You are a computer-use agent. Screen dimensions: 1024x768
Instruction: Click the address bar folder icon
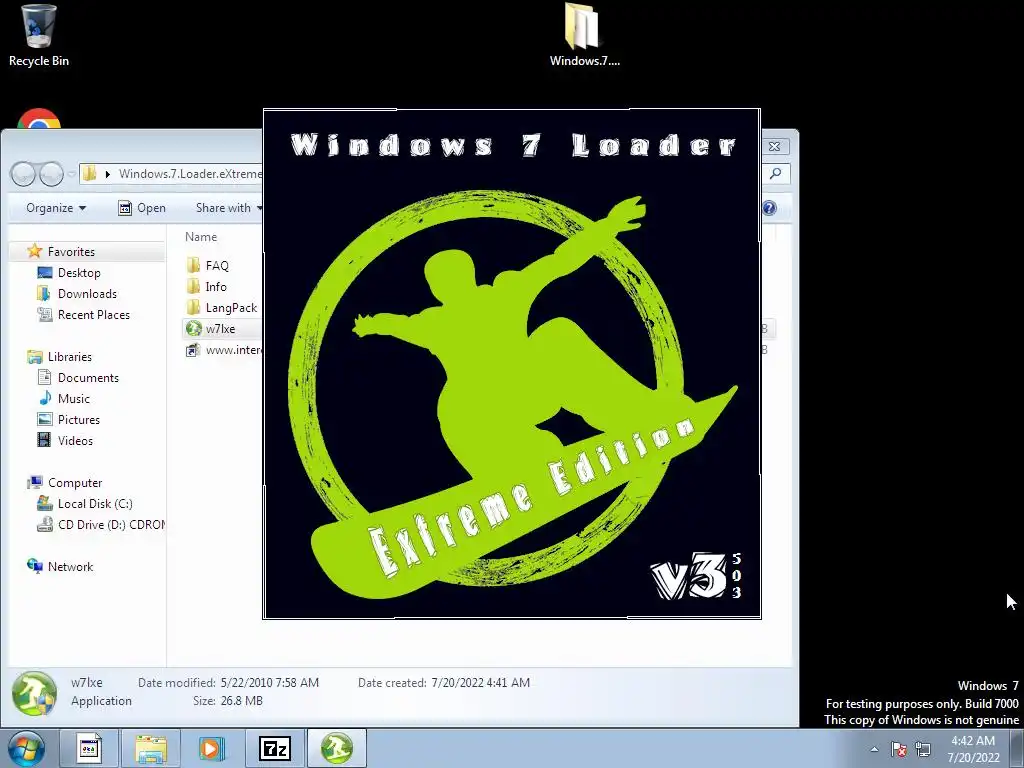tap(90, 174)
